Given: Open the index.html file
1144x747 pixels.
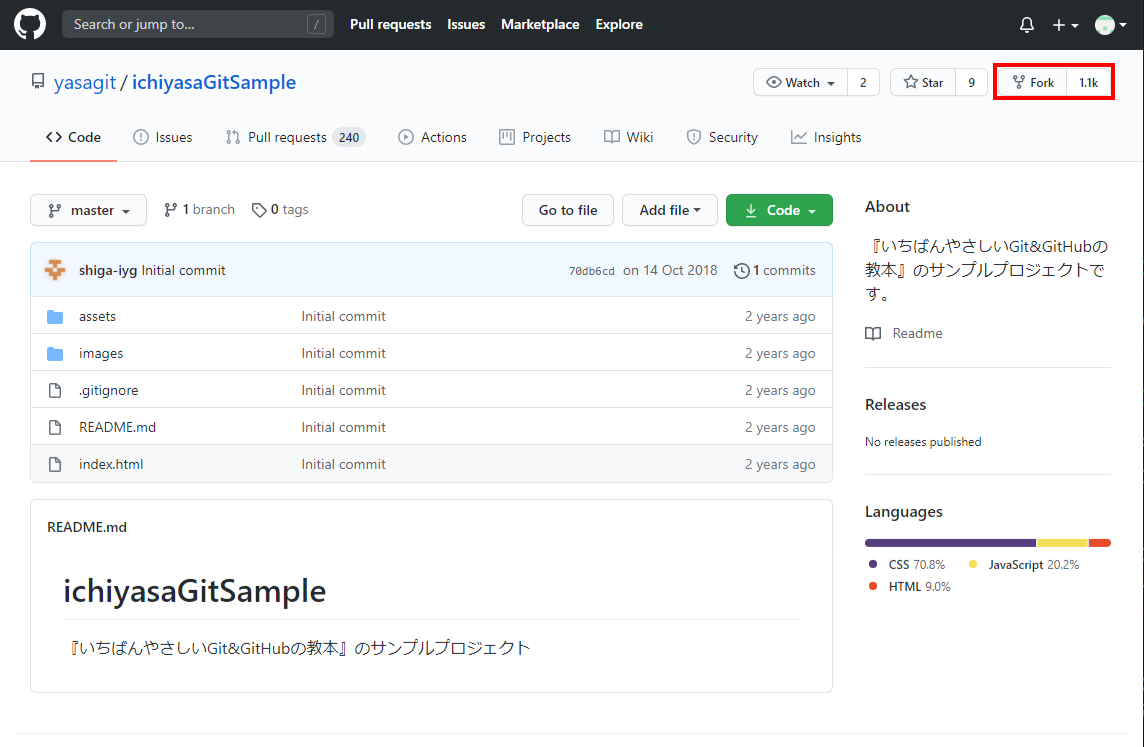Looking at the screenshot, I should (111, 465).
